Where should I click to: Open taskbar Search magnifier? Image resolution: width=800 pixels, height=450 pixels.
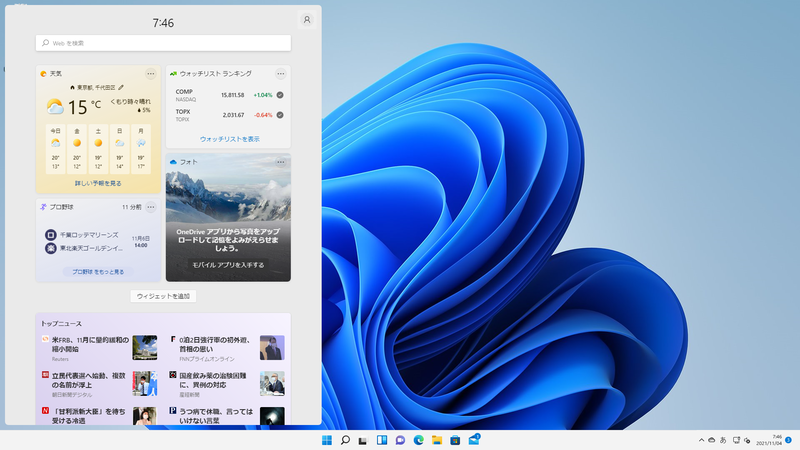345,440
